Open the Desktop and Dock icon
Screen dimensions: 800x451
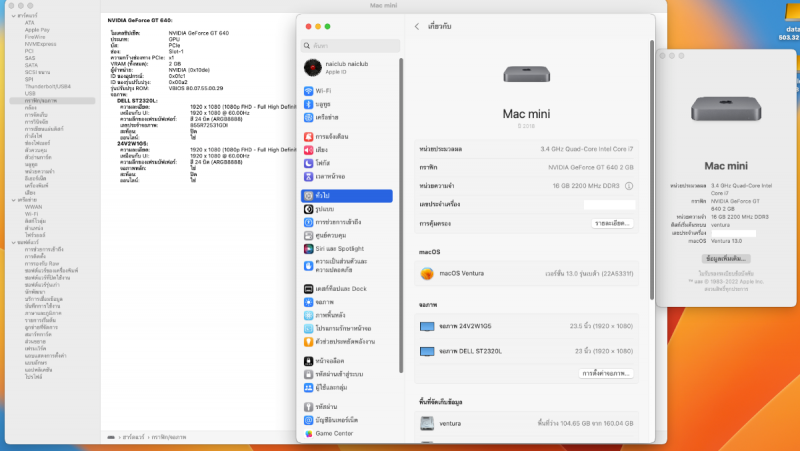pos(308,289)
